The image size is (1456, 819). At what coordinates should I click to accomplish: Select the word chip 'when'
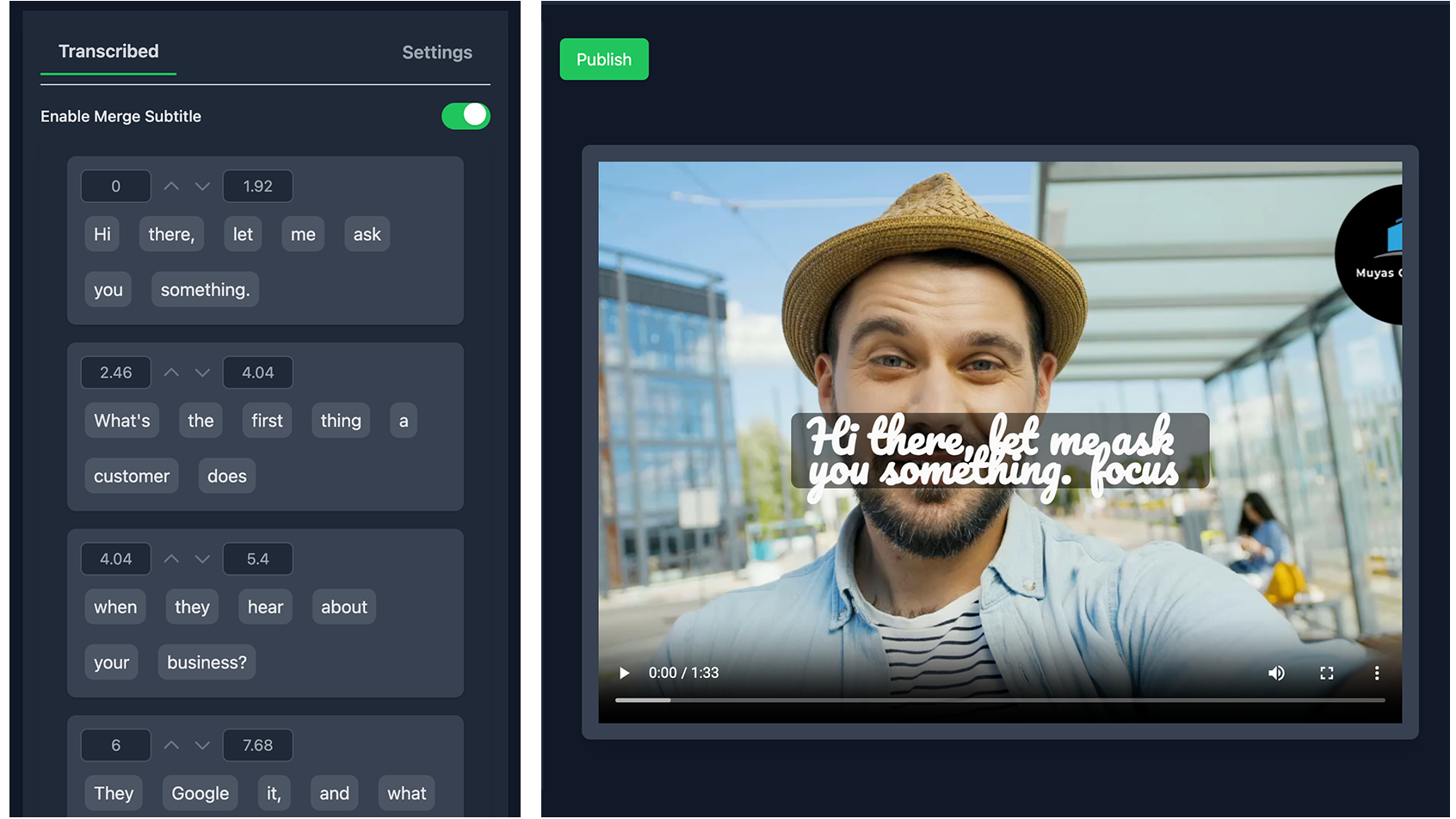115,607
